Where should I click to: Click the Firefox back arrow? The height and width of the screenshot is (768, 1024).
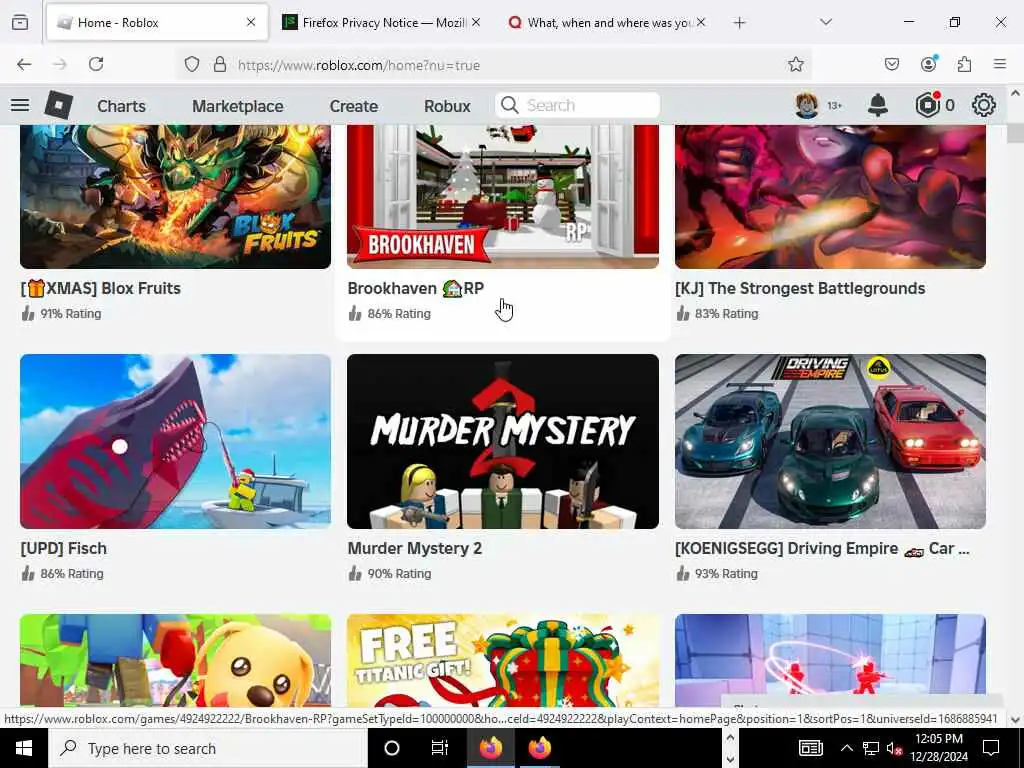click(24, 64)
